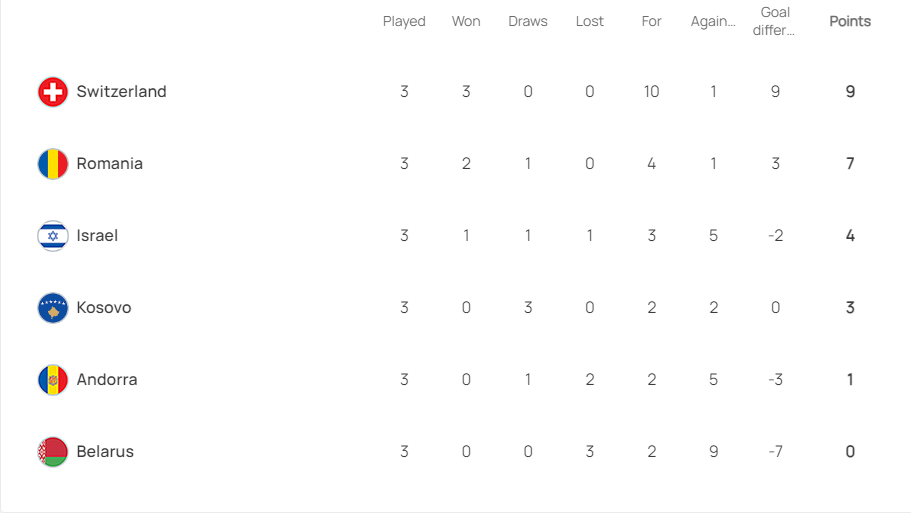Click the Won column header
Viewport: 911px width, 513px height.
(x=466, y=21)
